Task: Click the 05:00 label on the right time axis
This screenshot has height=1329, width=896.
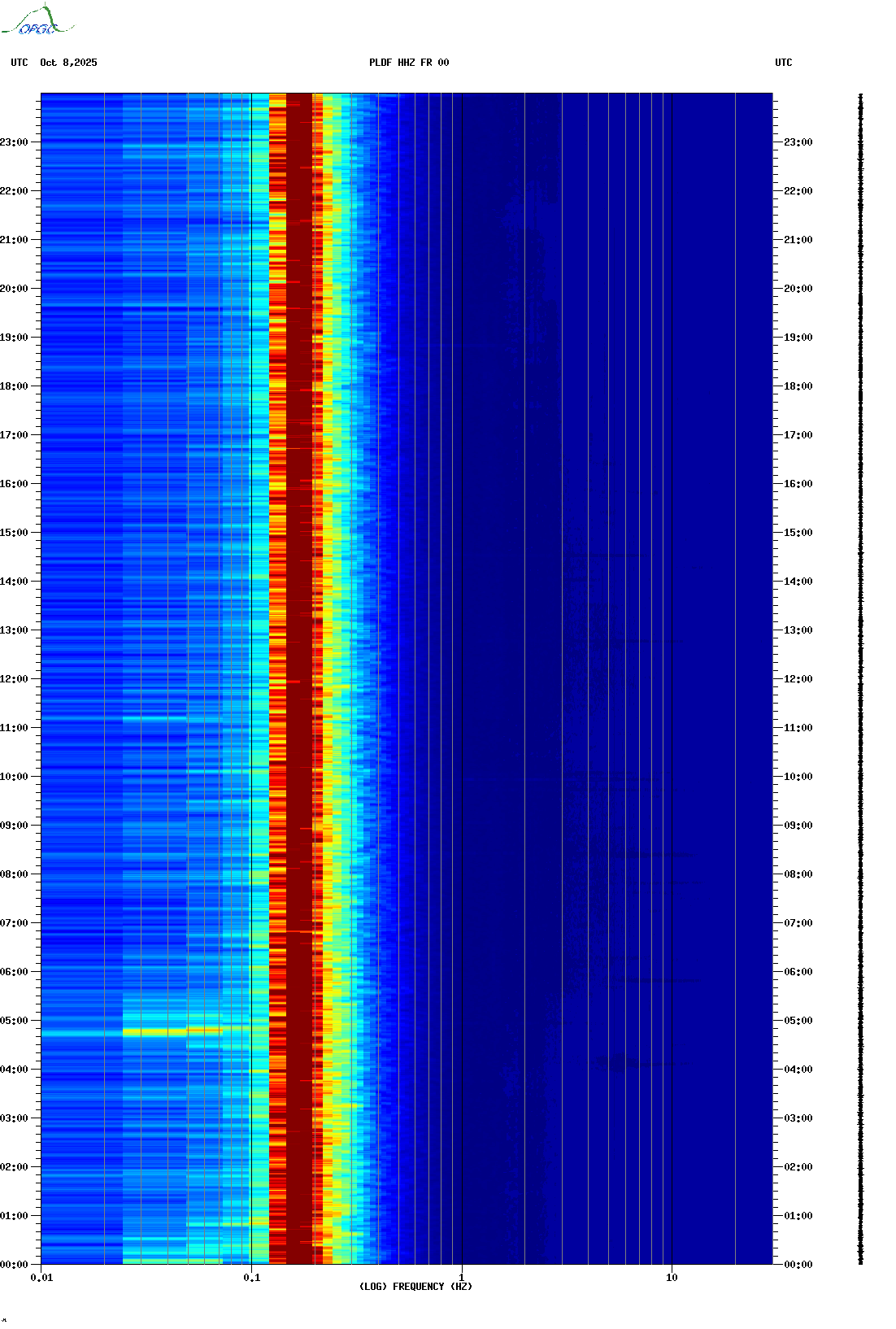Action: click(x=798, y=1021)
